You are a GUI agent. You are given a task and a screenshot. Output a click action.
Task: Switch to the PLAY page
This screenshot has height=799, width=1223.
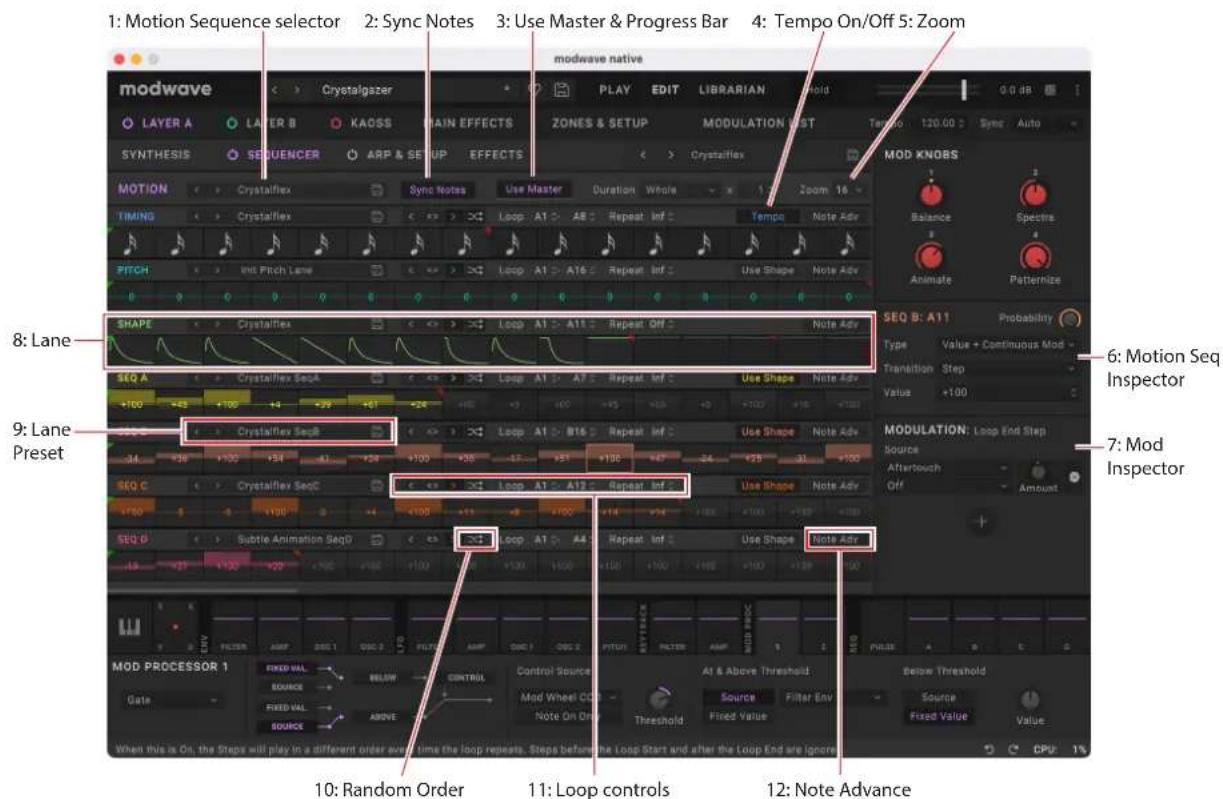(x=614, y=90)
